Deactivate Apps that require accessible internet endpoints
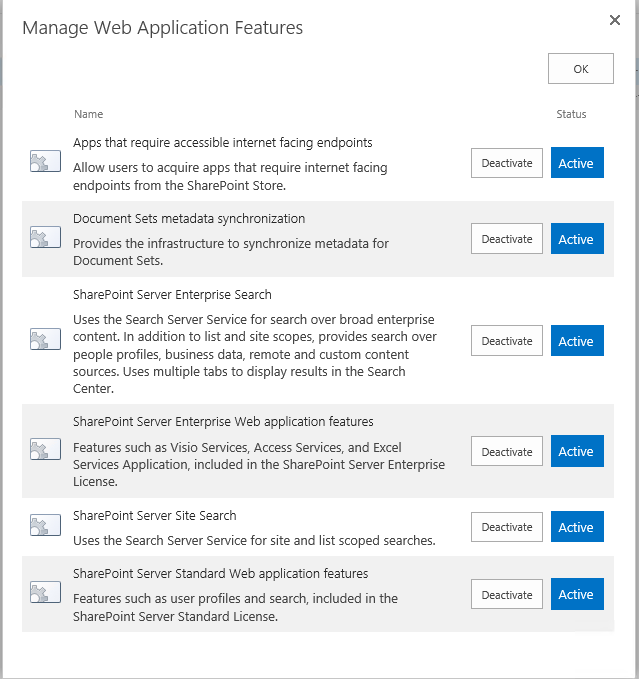The image size is (639, 679). pyautogui.click(x=507, y=163)
